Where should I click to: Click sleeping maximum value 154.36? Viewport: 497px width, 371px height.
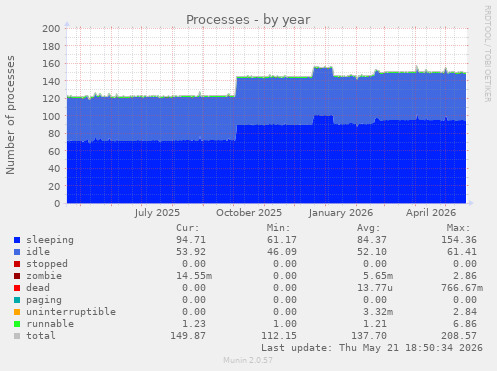click(x=459, y=240)
